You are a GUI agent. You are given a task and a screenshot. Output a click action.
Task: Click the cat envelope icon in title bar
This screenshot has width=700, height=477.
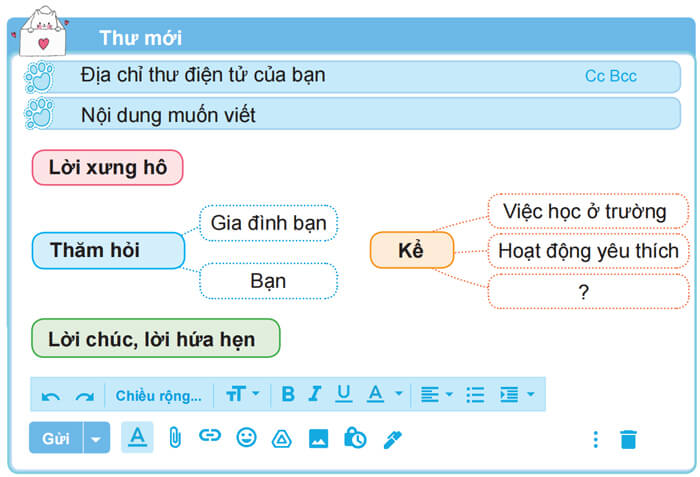click(42, 31)
